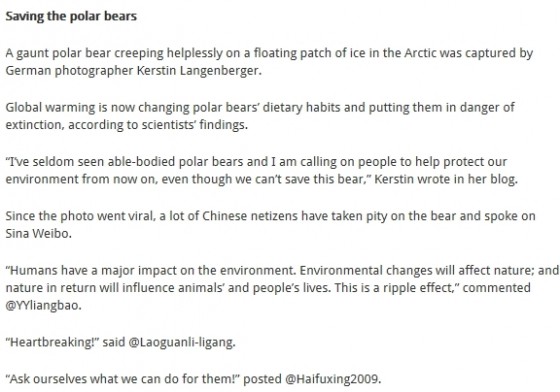
Task: Click the username @Laoguanli-ligang
Action: click(x=180, y=342)
